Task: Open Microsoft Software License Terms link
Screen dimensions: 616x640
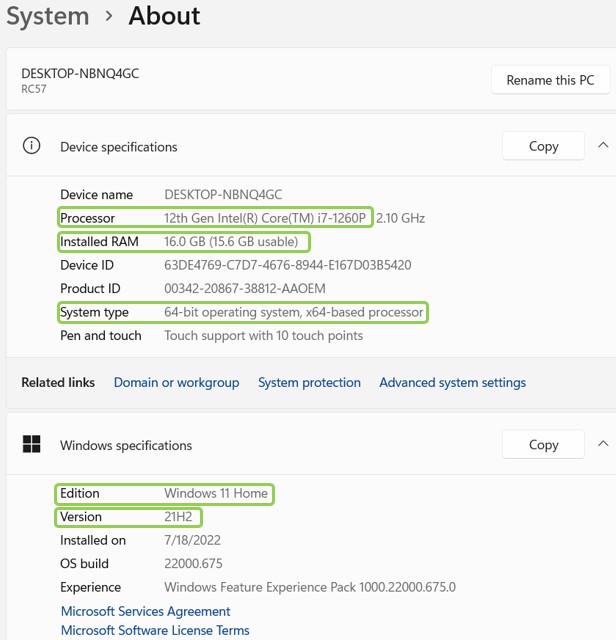Action: (x=155, y=630)
